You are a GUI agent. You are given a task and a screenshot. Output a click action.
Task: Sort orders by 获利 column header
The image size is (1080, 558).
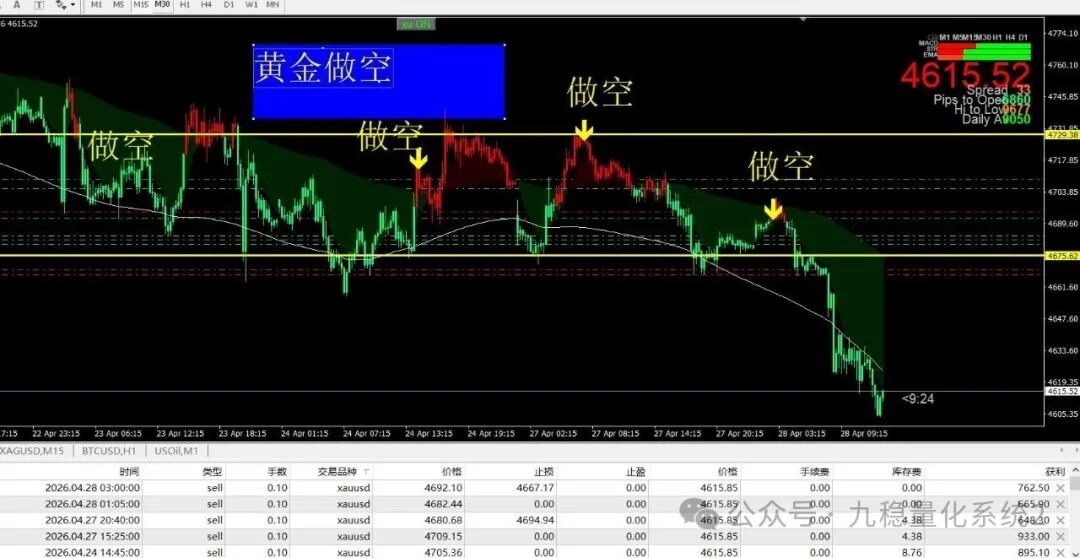[1055, 472]
